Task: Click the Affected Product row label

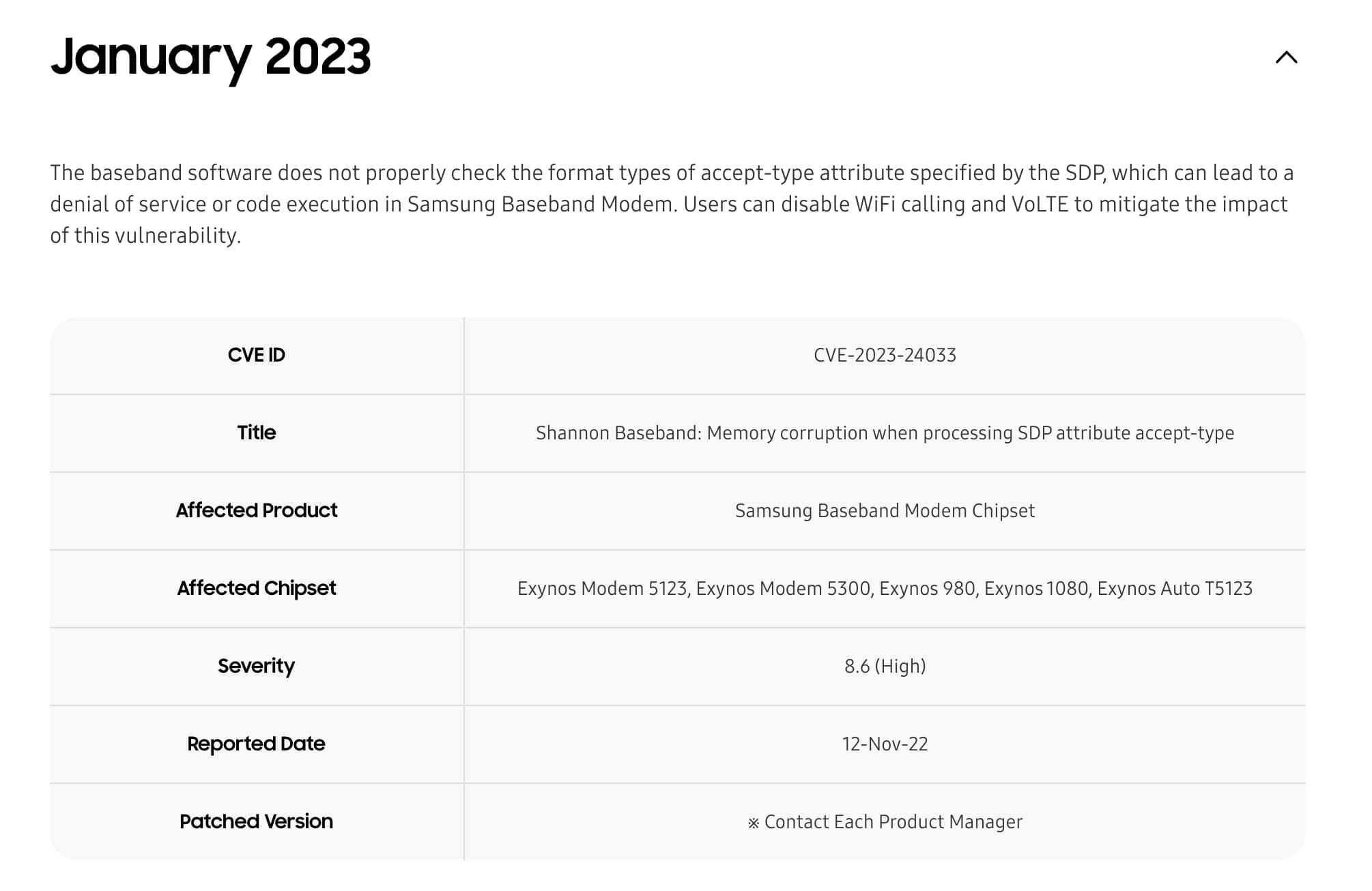Action: (x=255, y=510)
